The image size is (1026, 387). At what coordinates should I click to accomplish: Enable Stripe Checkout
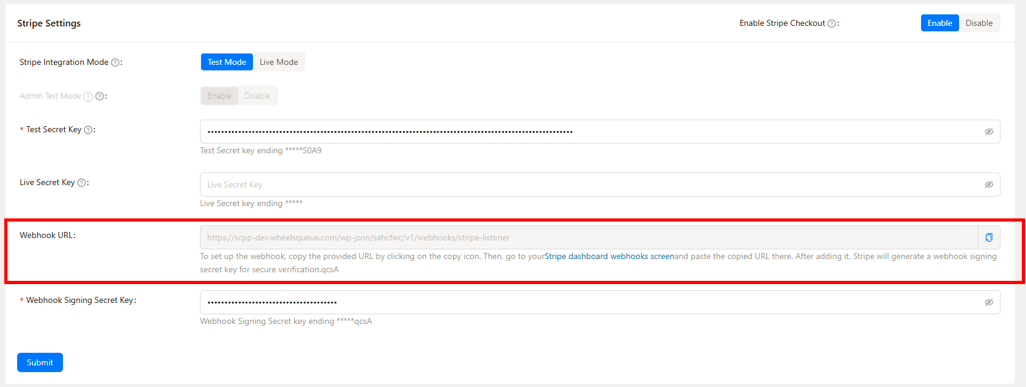coord(940,23)
